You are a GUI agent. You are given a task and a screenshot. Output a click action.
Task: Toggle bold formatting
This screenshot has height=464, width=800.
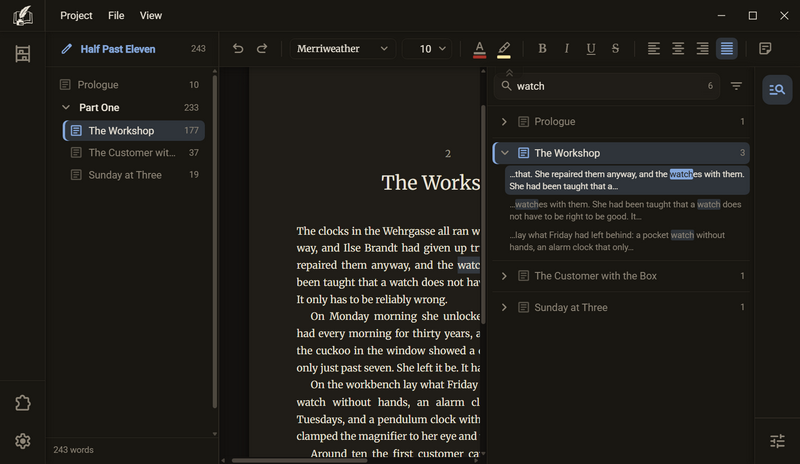[542, 48]
